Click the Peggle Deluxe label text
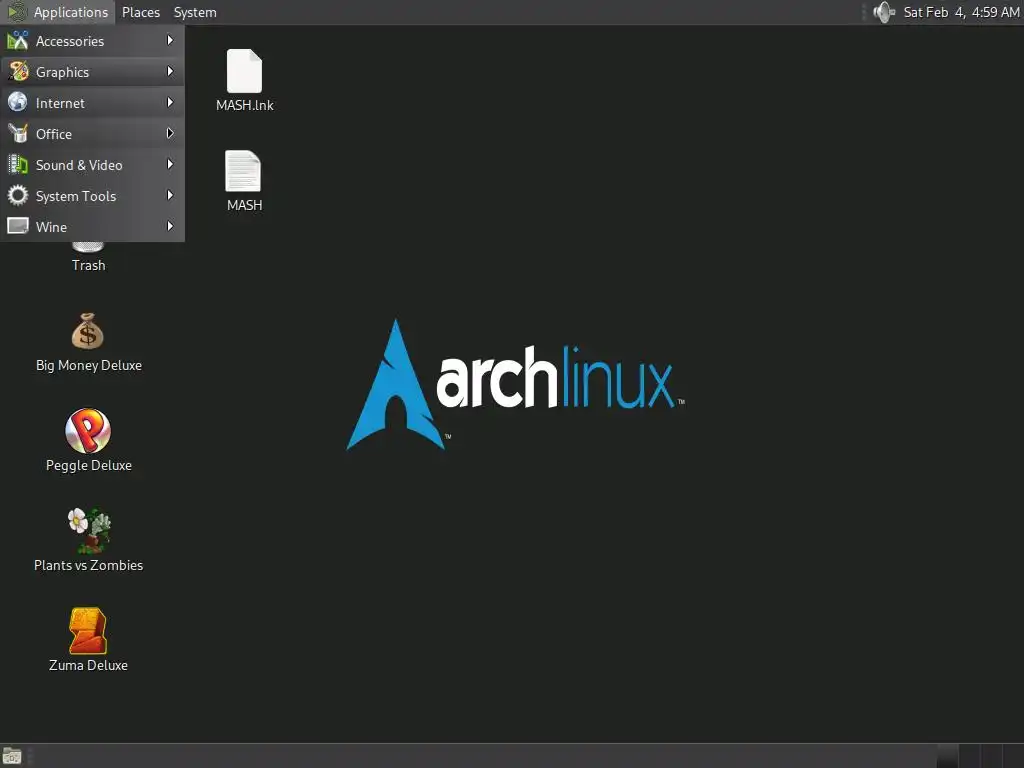The height and width of the screenshot is (768, 1024). tap(89, 465)
